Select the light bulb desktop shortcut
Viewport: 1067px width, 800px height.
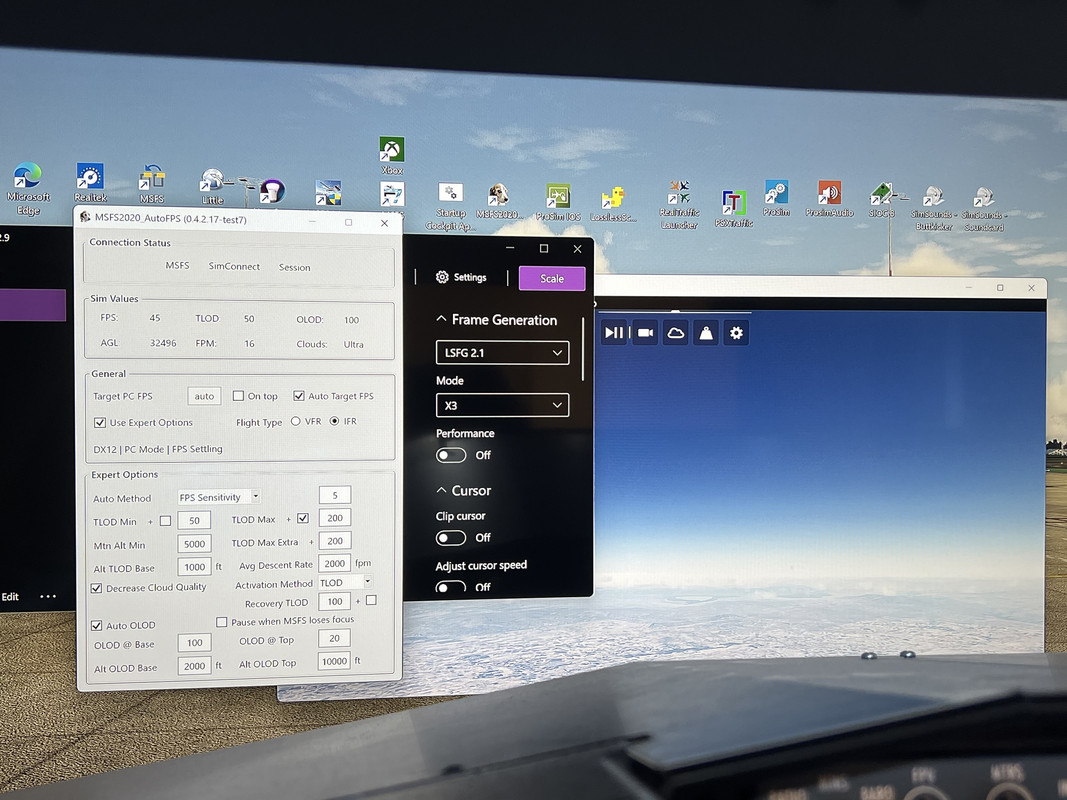272,191
